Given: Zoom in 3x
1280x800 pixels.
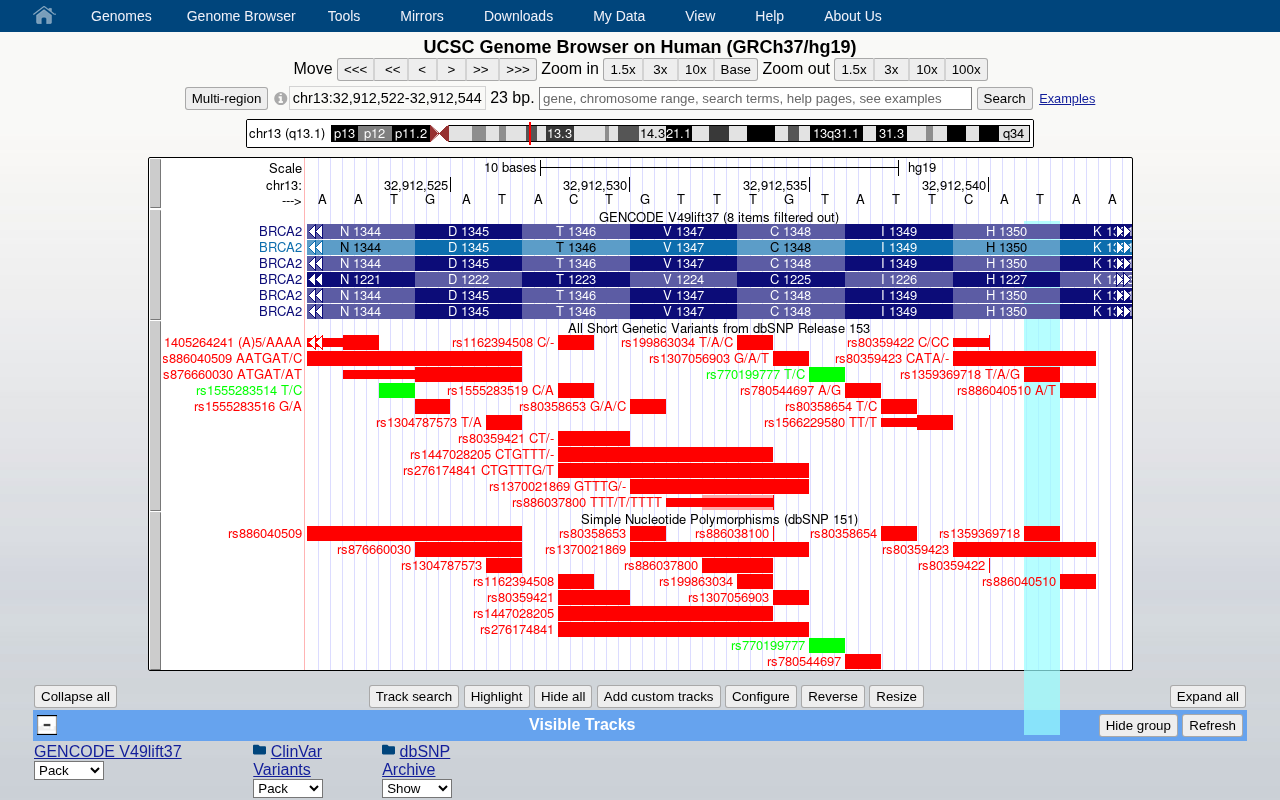Looking at the screenshot, I should pyautogui.click(x=660, y=69).
